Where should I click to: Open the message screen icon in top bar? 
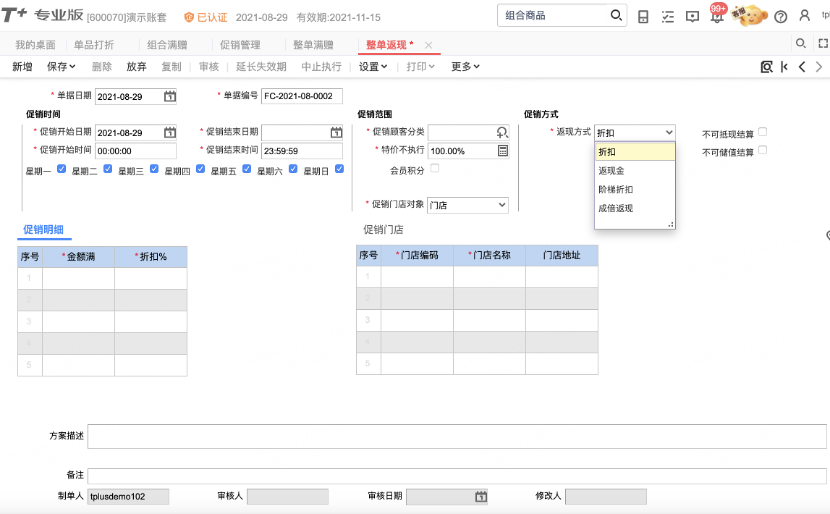(x=692, y=16)
